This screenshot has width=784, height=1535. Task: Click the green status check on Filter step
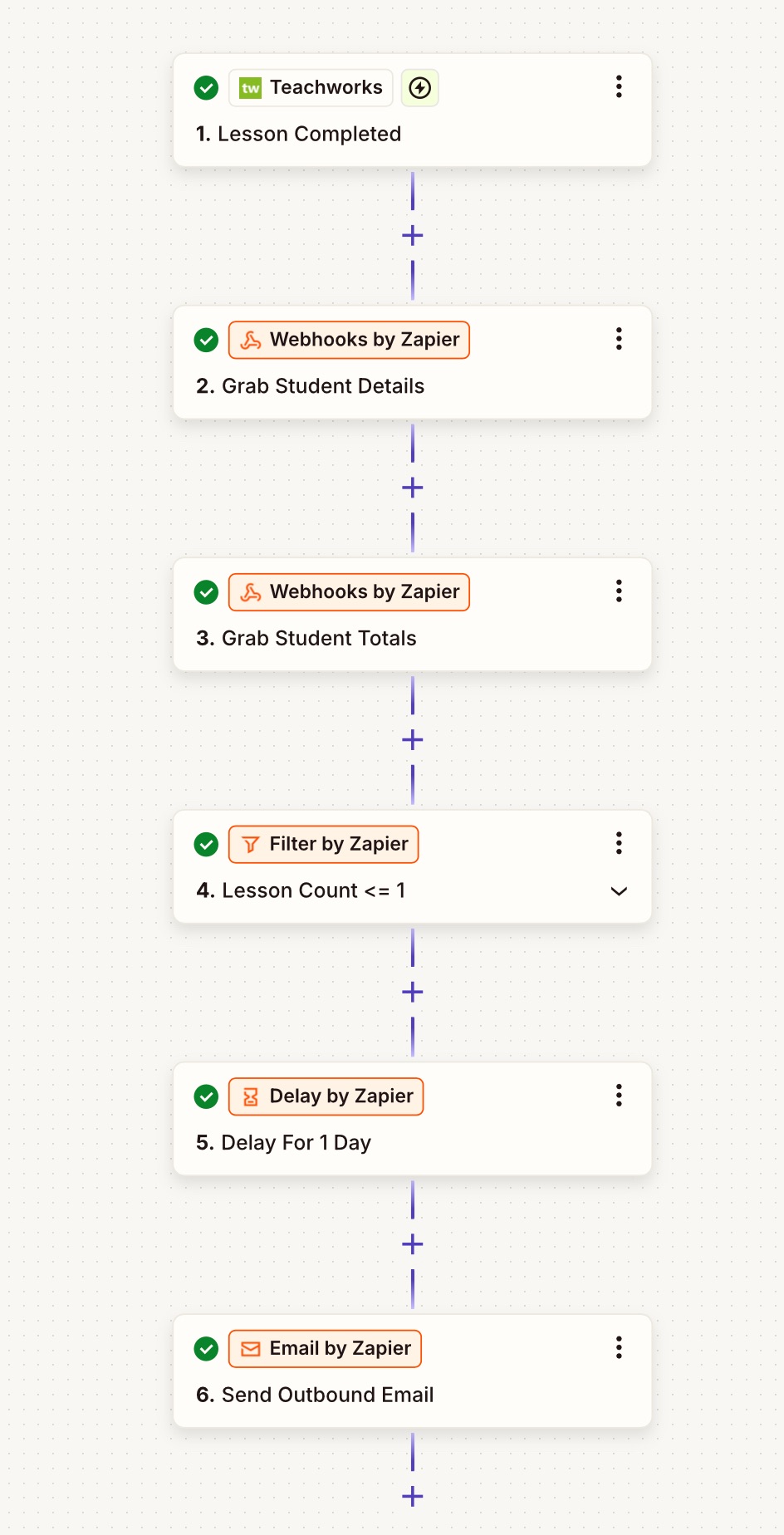coord(206,845)
